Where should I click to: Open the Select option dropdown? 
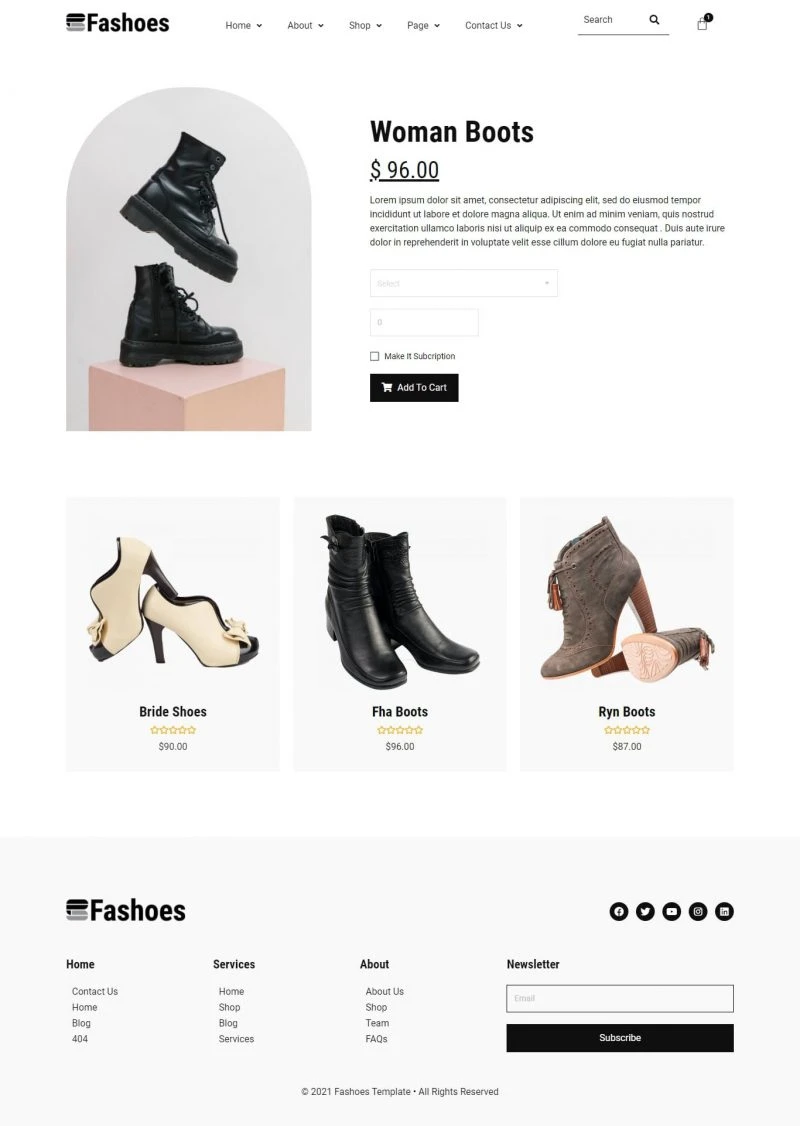coord(463,283)
